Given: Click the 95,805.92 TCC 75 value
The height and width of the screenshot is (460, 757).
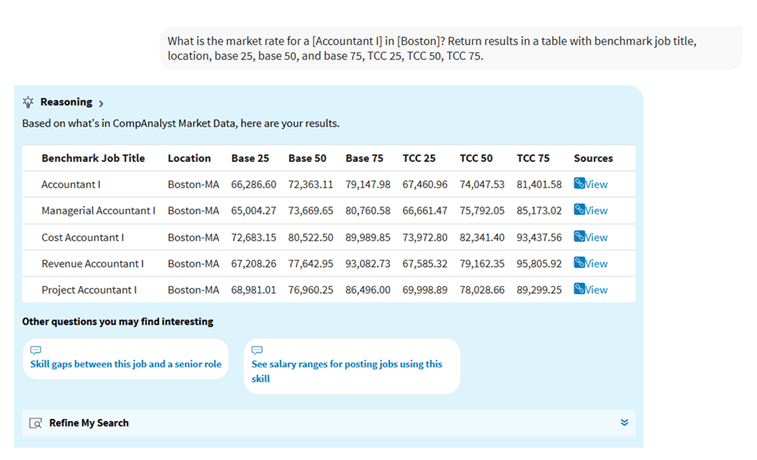Looking at the screenshot, I should (539, 264).
